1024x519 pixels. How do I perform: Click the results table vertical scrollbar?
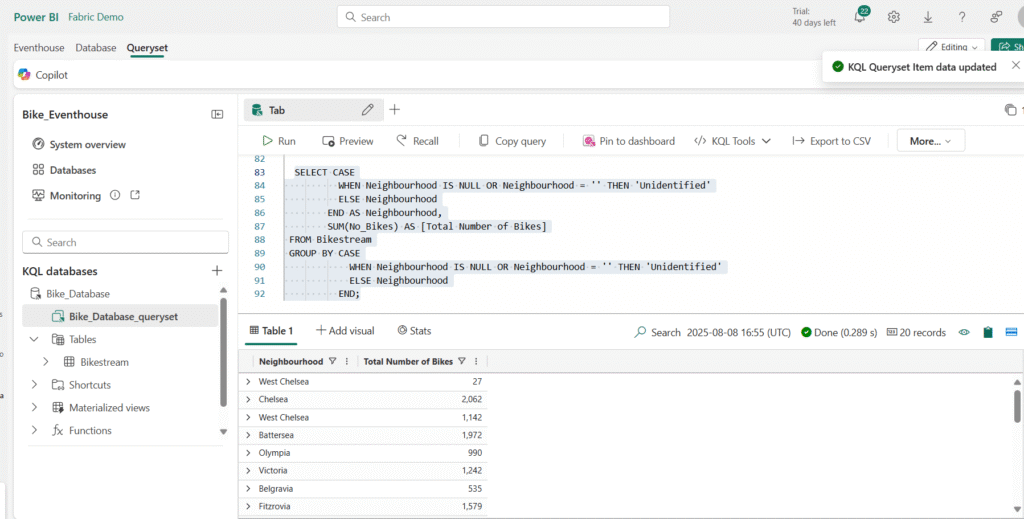(1017, 406)
